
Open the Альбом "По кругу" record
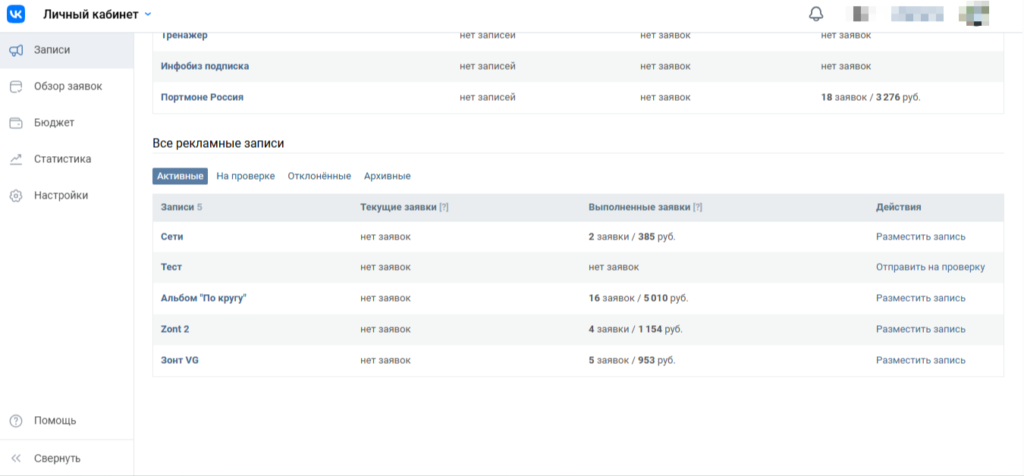(203, 298)
